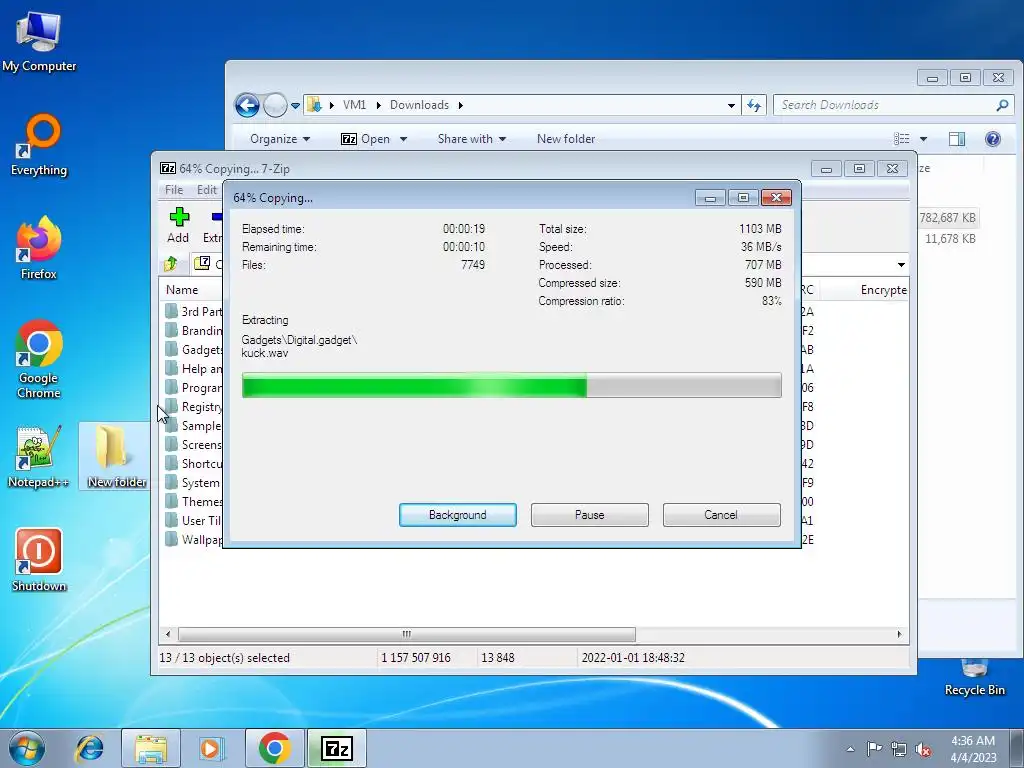Select the Registry folder row
This screenshot has height=768, width=1024.
coord(194,406)
